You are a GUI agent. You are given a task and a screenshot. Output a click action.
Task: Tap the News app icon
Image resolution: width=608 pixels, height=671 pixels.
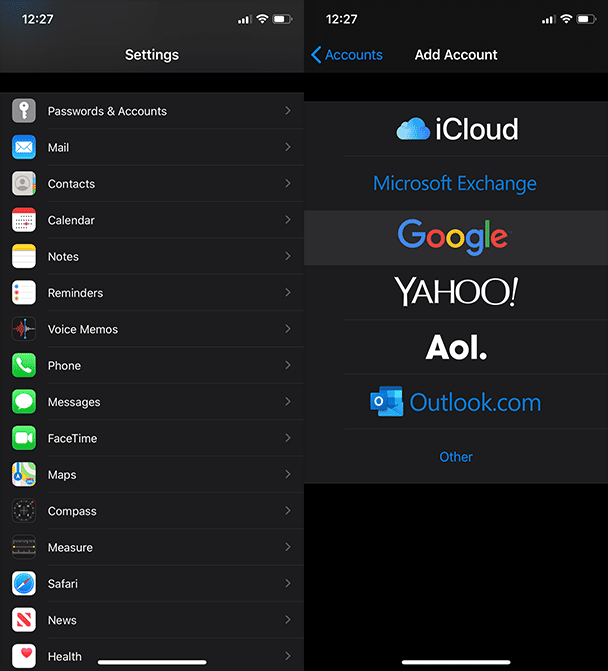[x=24, y=620]
